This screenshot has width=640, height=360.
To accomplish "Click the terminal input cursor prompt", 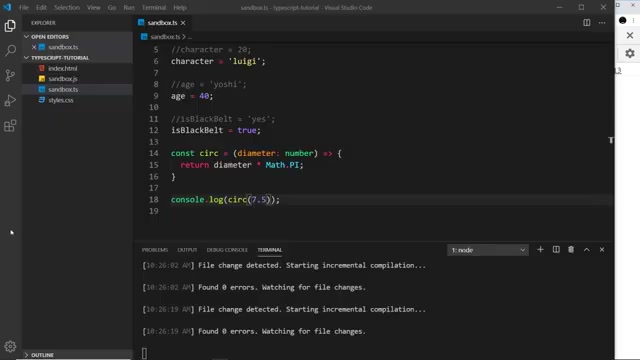I will pyautogui.click(x=144, y=353).
